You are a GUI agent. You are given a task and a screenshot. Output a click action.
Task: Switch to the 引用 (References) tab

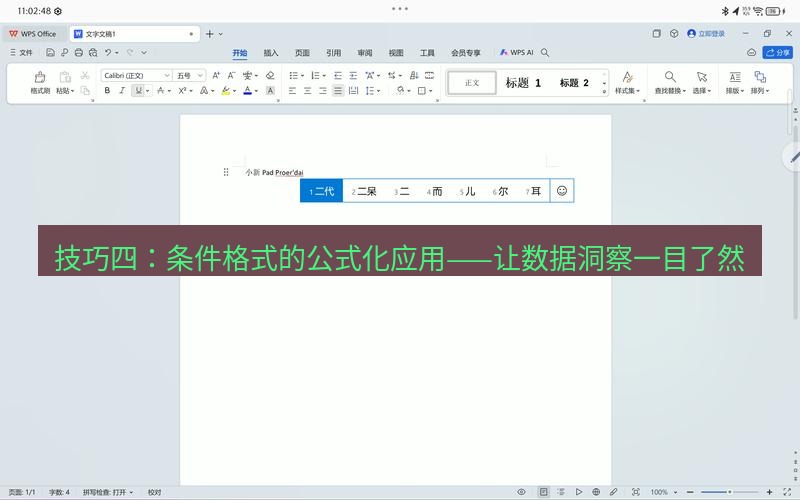pos(333,53)
